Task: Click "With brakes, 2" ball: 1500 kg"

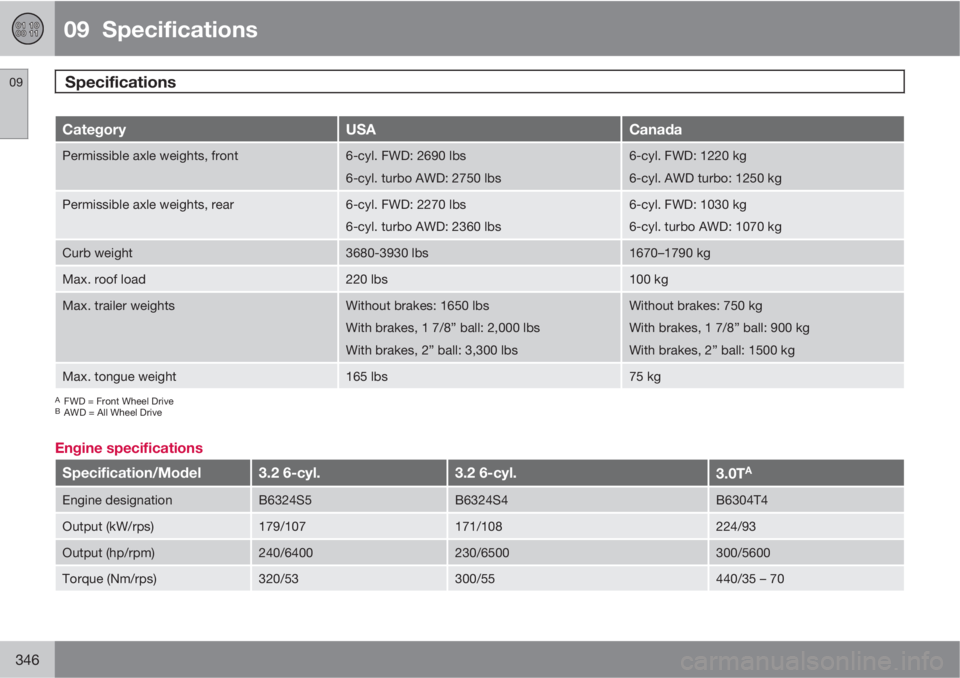Action: click(x=712, y=350)
